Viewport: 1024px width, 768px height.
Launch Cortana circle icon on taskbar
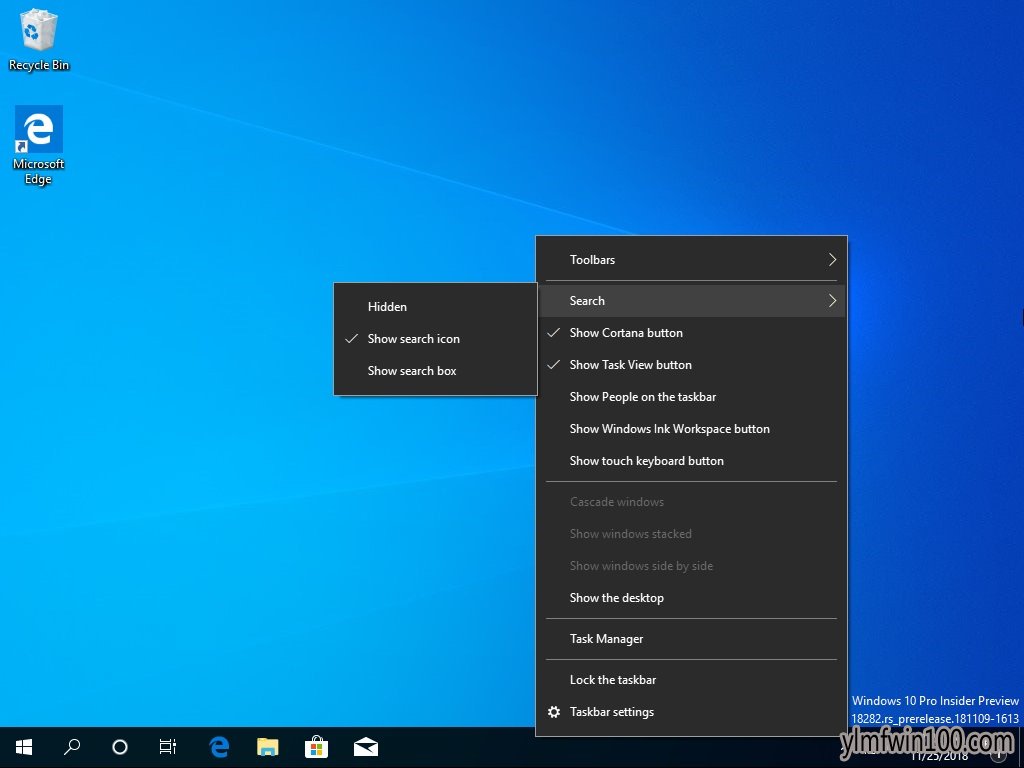(x=120, y=746)
